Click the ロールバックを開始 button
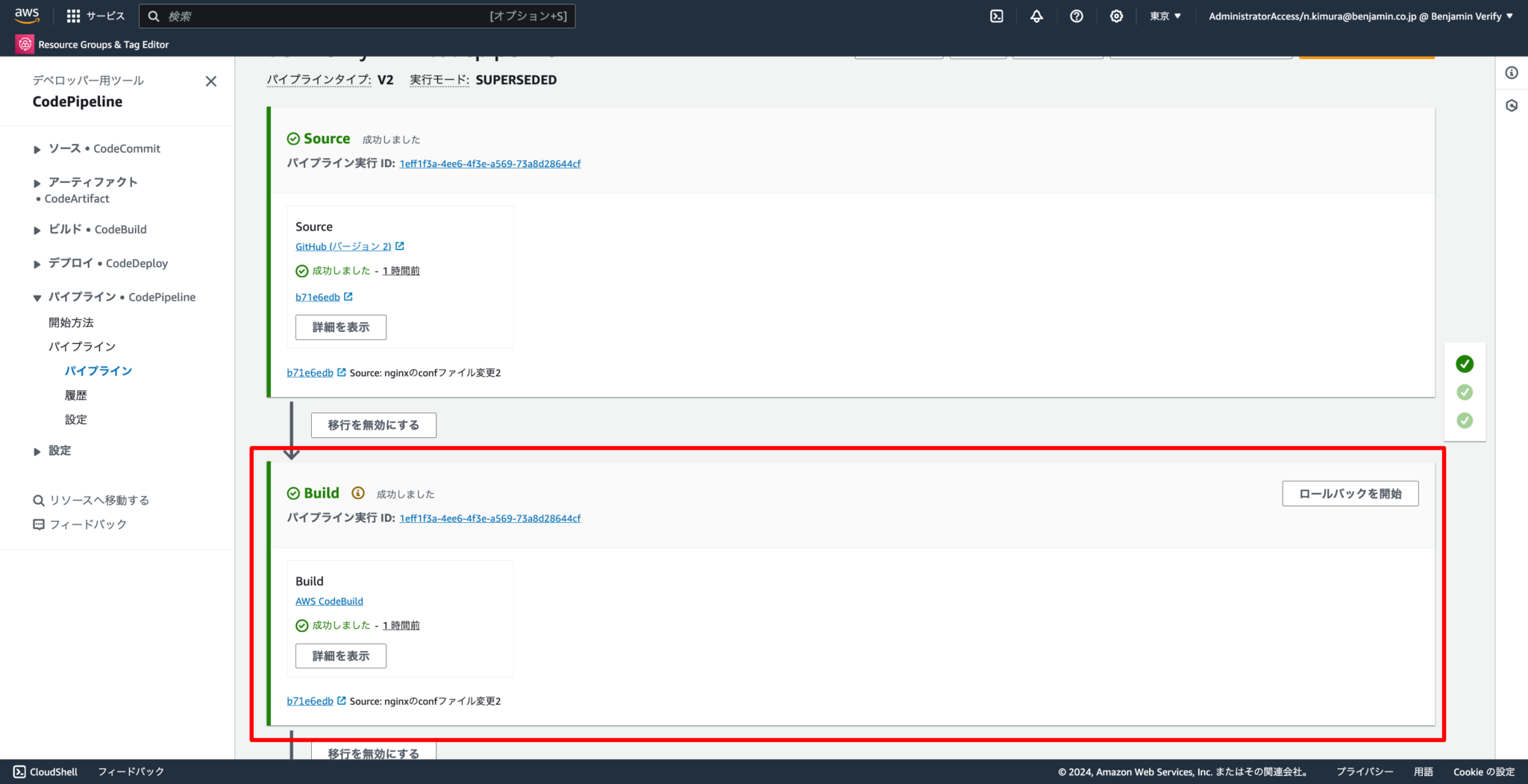Viewport: 1528px width, 784px height. (1350, 493)
